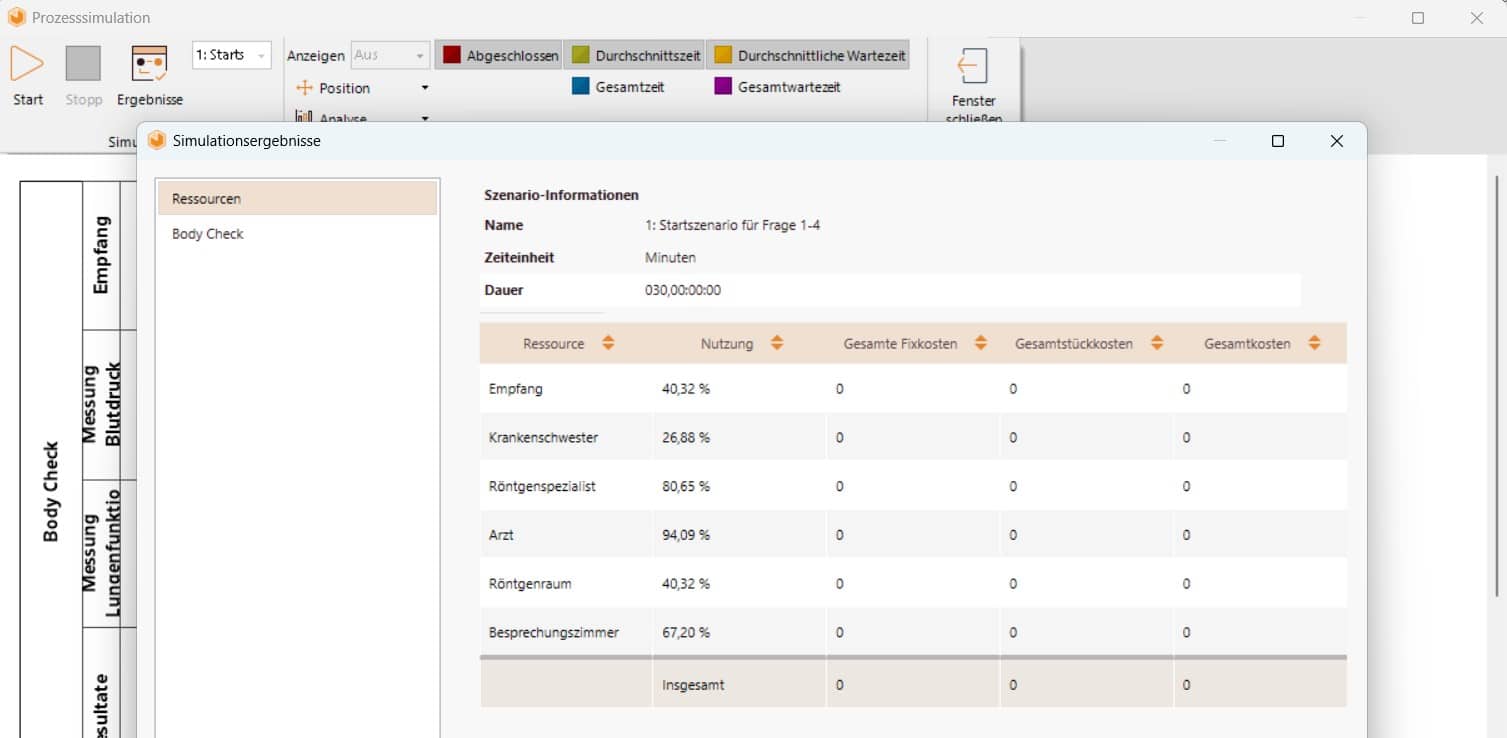
Task: Click the red Abgeschlossen color swatch
Action: [x=451, y=55]
